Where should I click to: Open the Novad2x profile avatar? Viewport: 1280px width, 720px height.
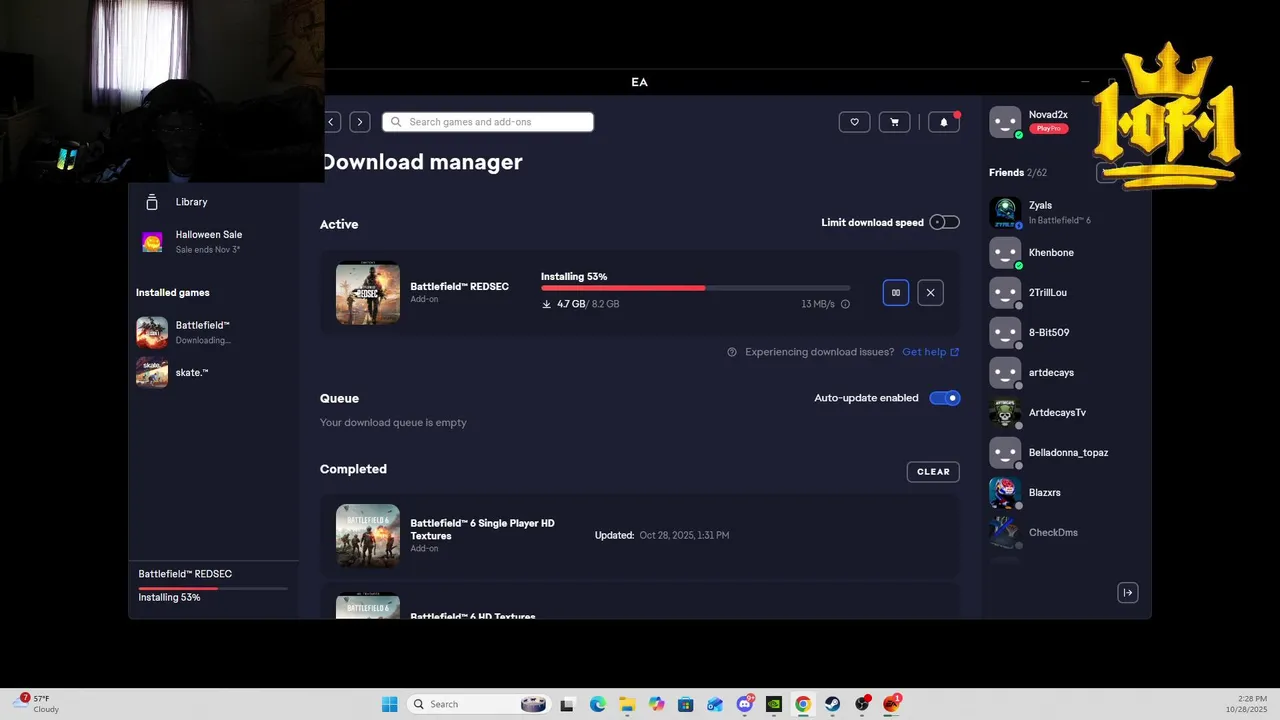(1005, 122)
